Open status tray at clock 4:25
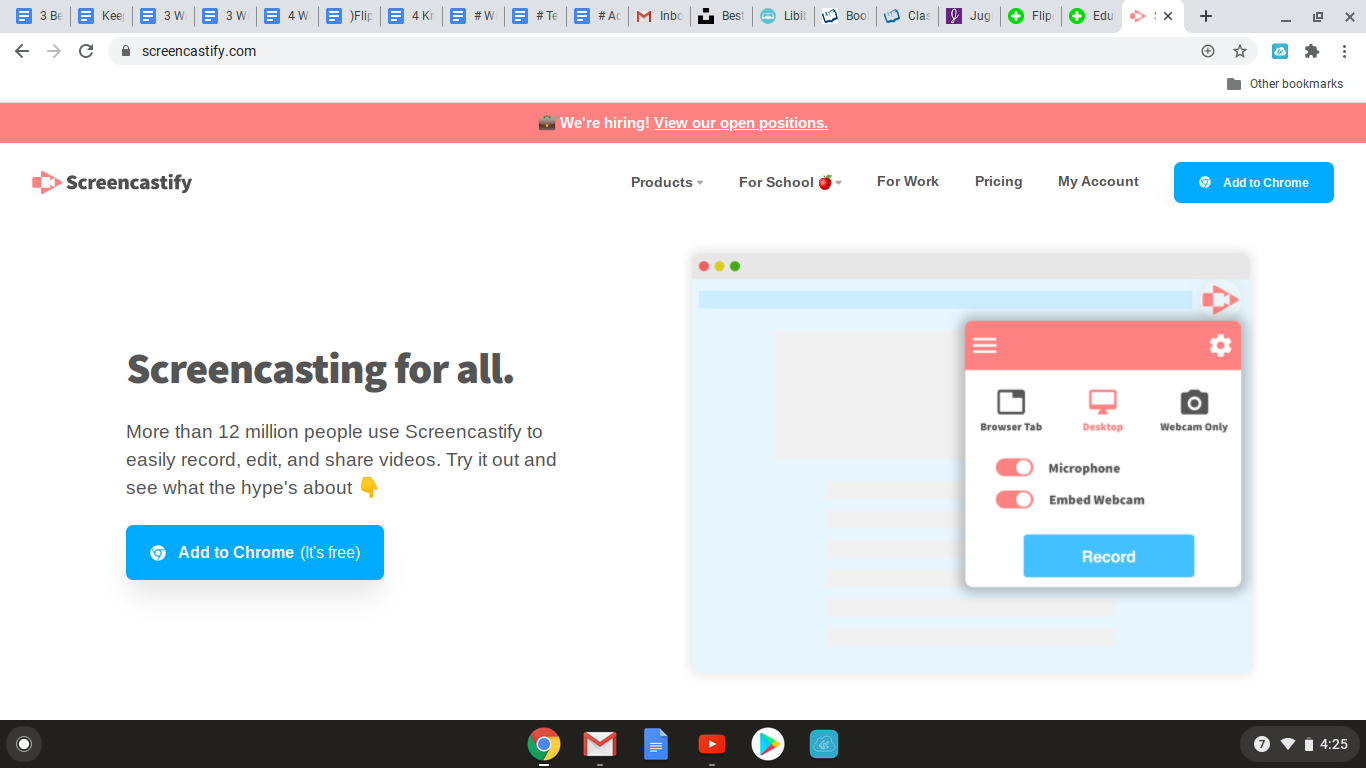 (1334, 744)
